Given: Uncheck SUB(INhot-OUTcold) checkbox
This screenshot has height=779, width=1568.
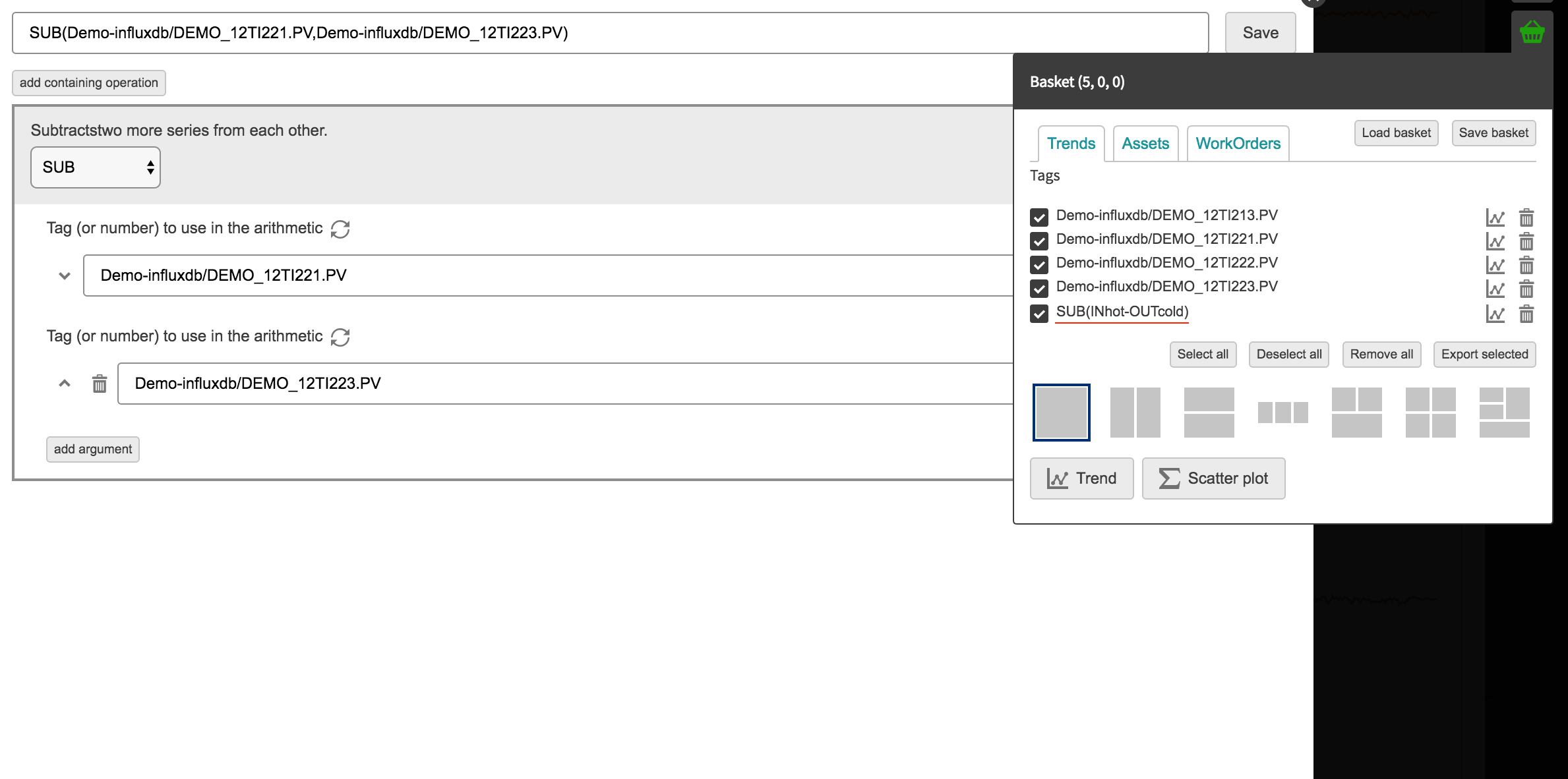Looking at the screenshot, I should [x=1039, y=313].
